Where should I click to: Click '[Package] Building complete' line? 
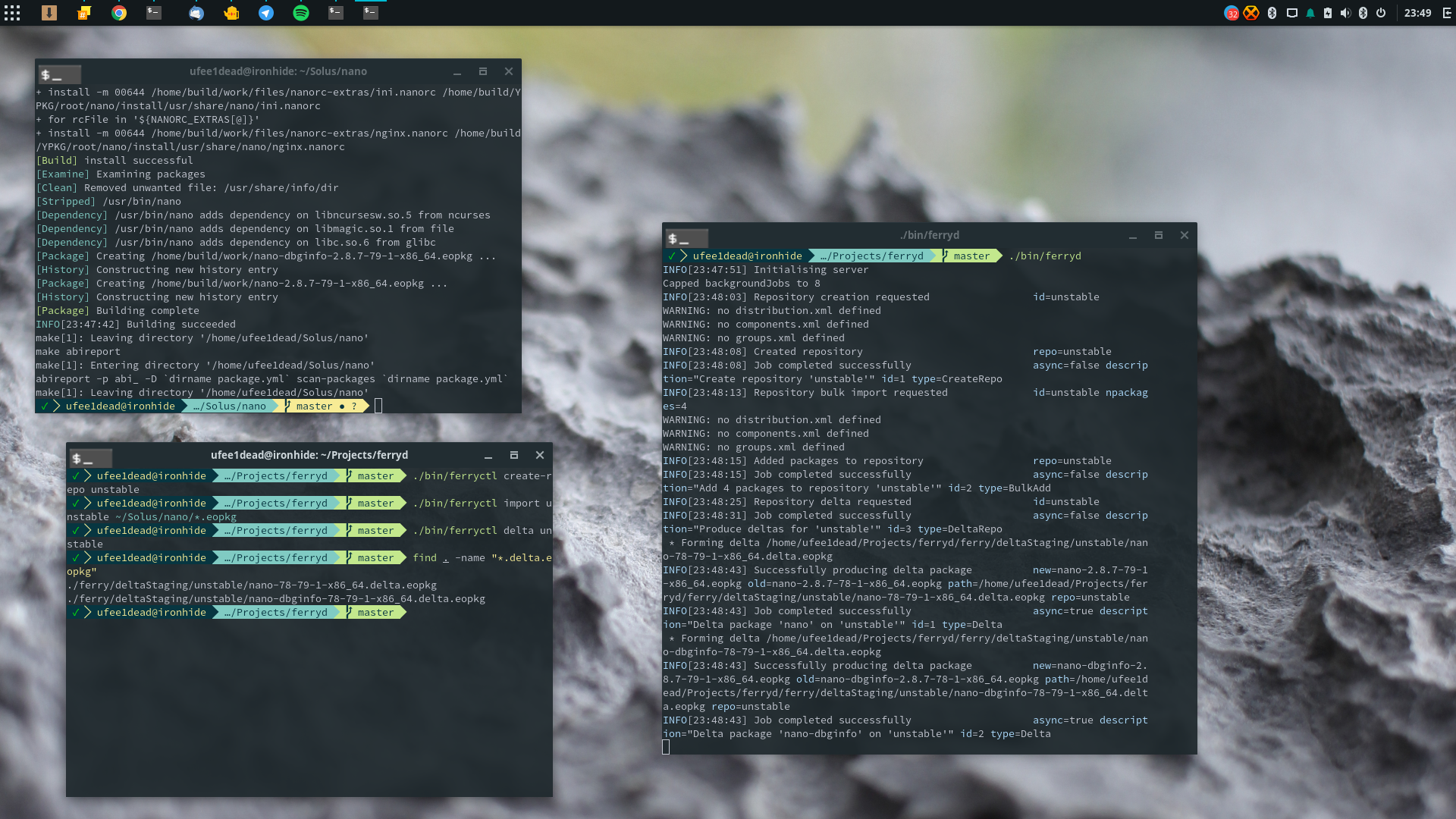pos(118,310)
